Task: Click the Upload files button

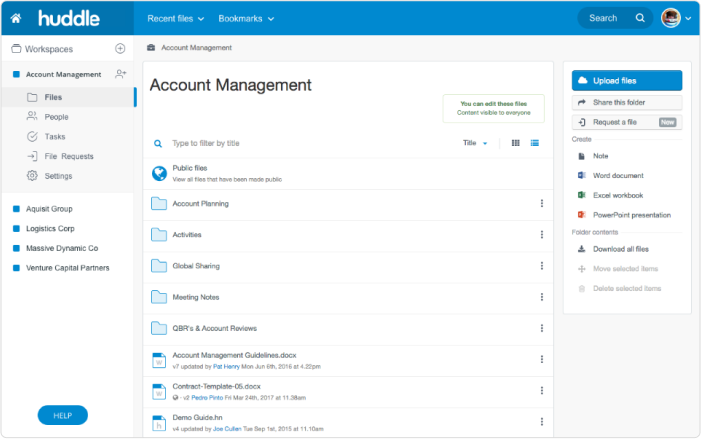Action: pos(627,80)
